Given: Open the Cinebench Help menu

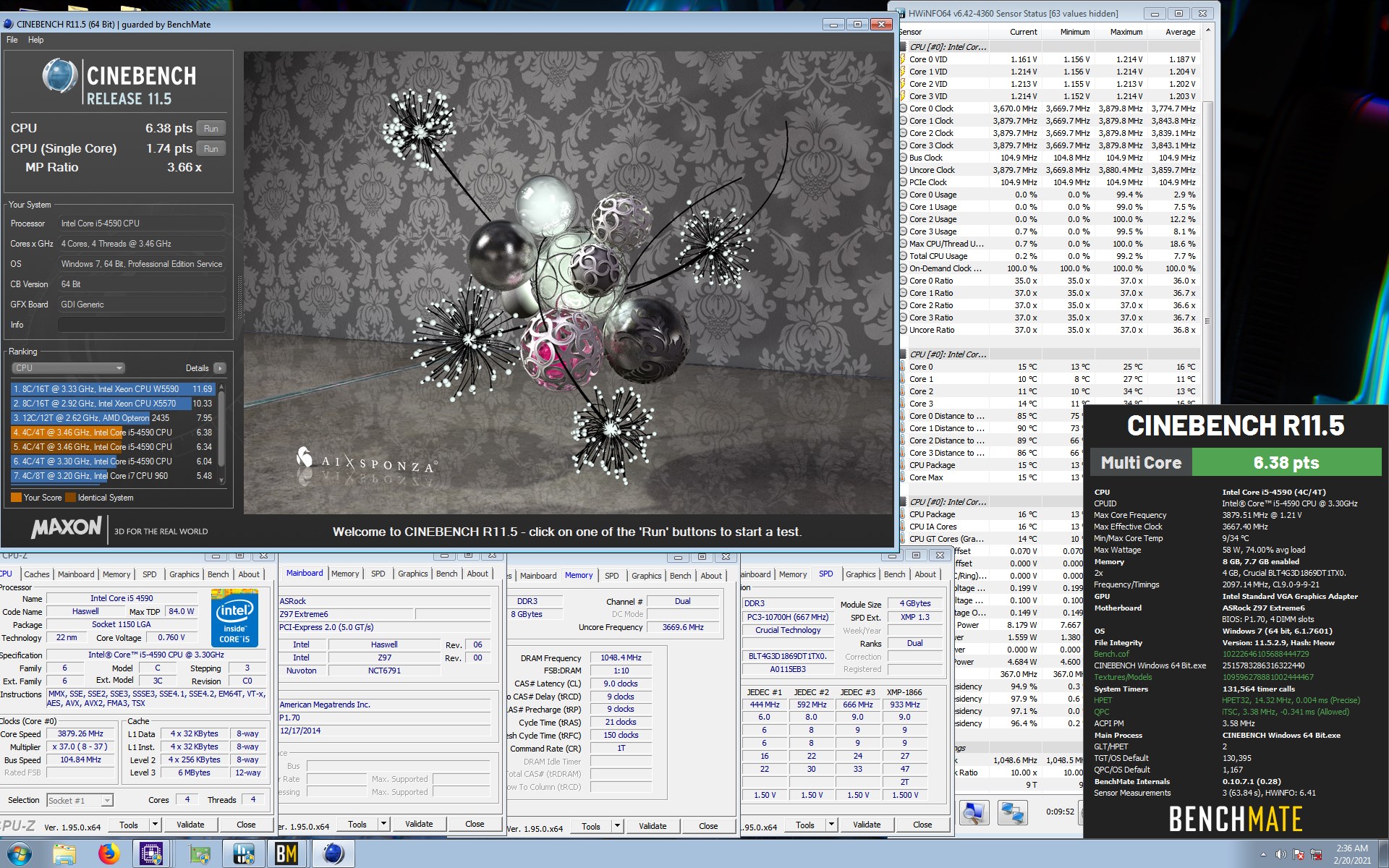Looking at the screenshot, I should (x=35, y=40).
